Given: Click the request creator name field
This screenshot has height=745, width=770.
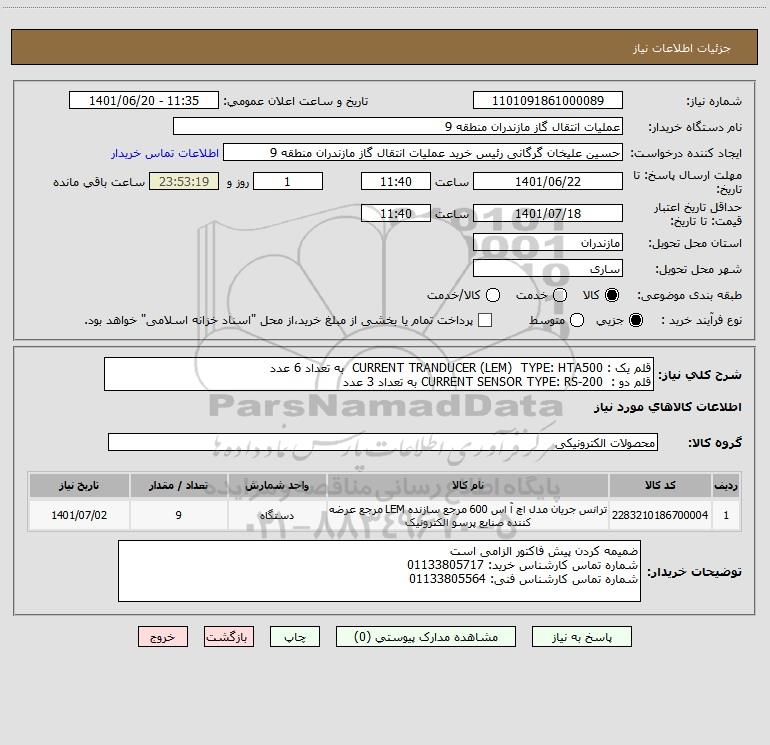Looking at the screenshot, I should pyautogui.click(x=423, y=152).
